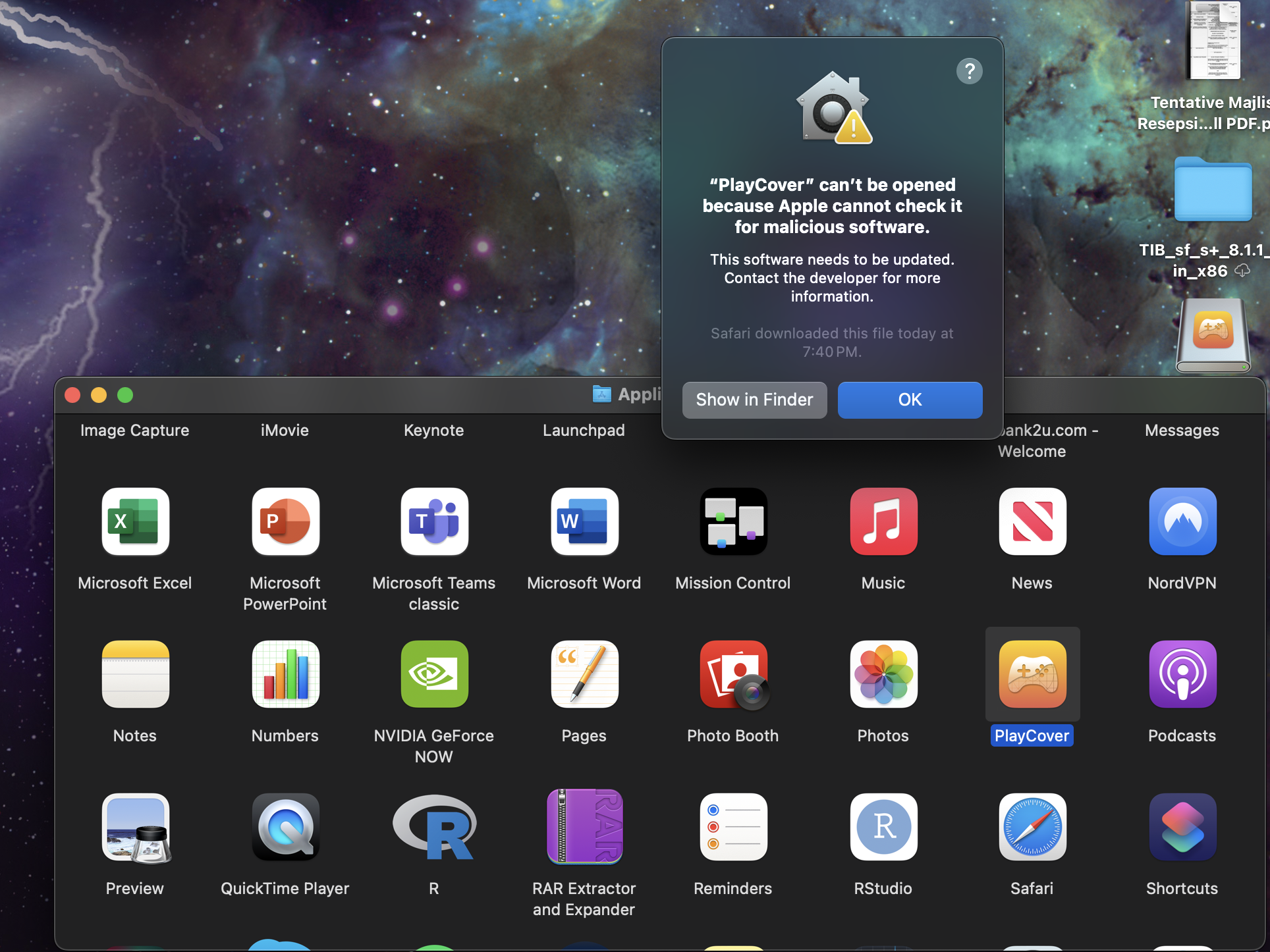
Task: Select the Mission Control app icon
Action: 733,521
